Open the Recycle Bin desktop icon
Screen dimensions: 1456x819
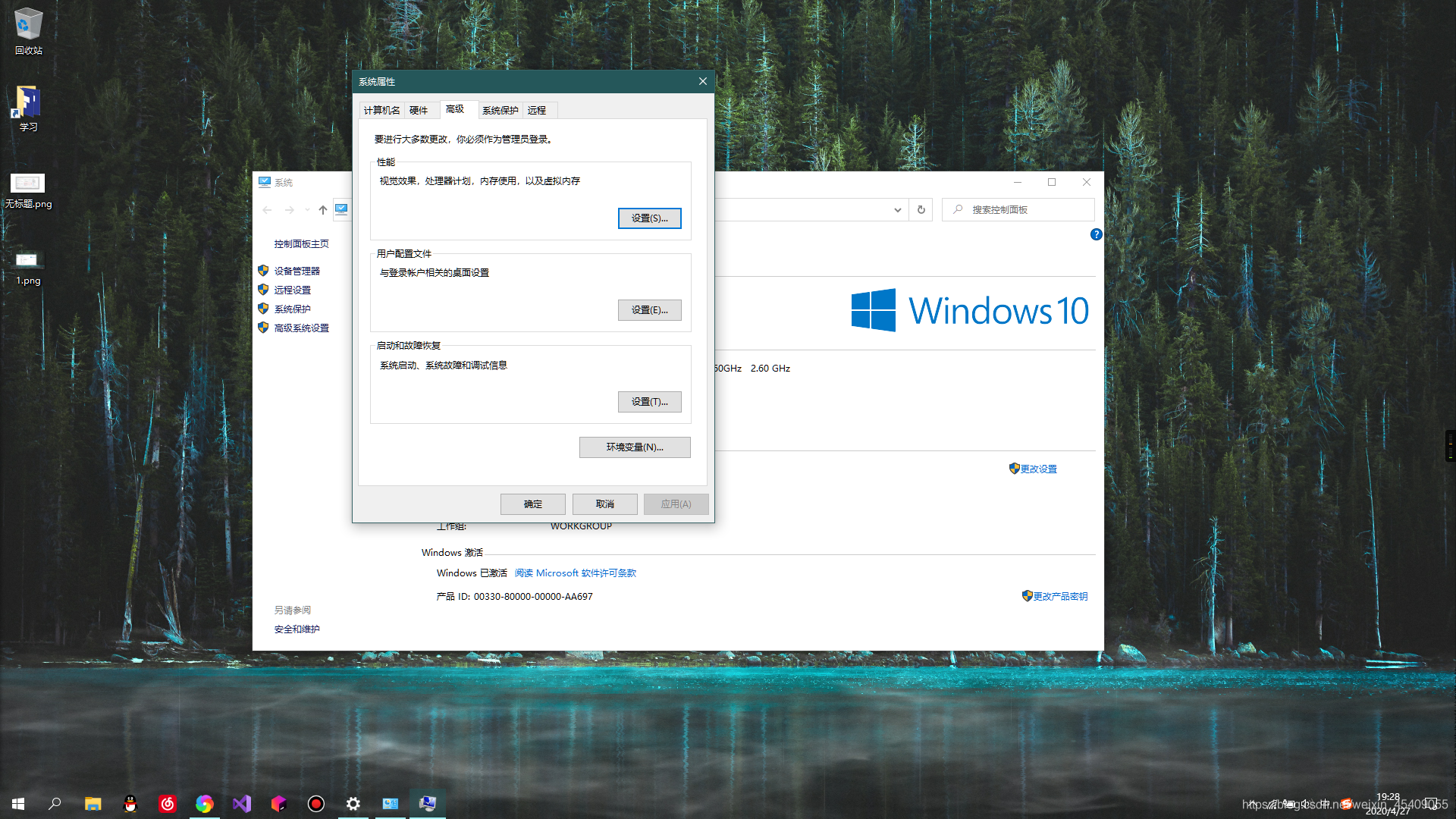(x=28, y=32)
